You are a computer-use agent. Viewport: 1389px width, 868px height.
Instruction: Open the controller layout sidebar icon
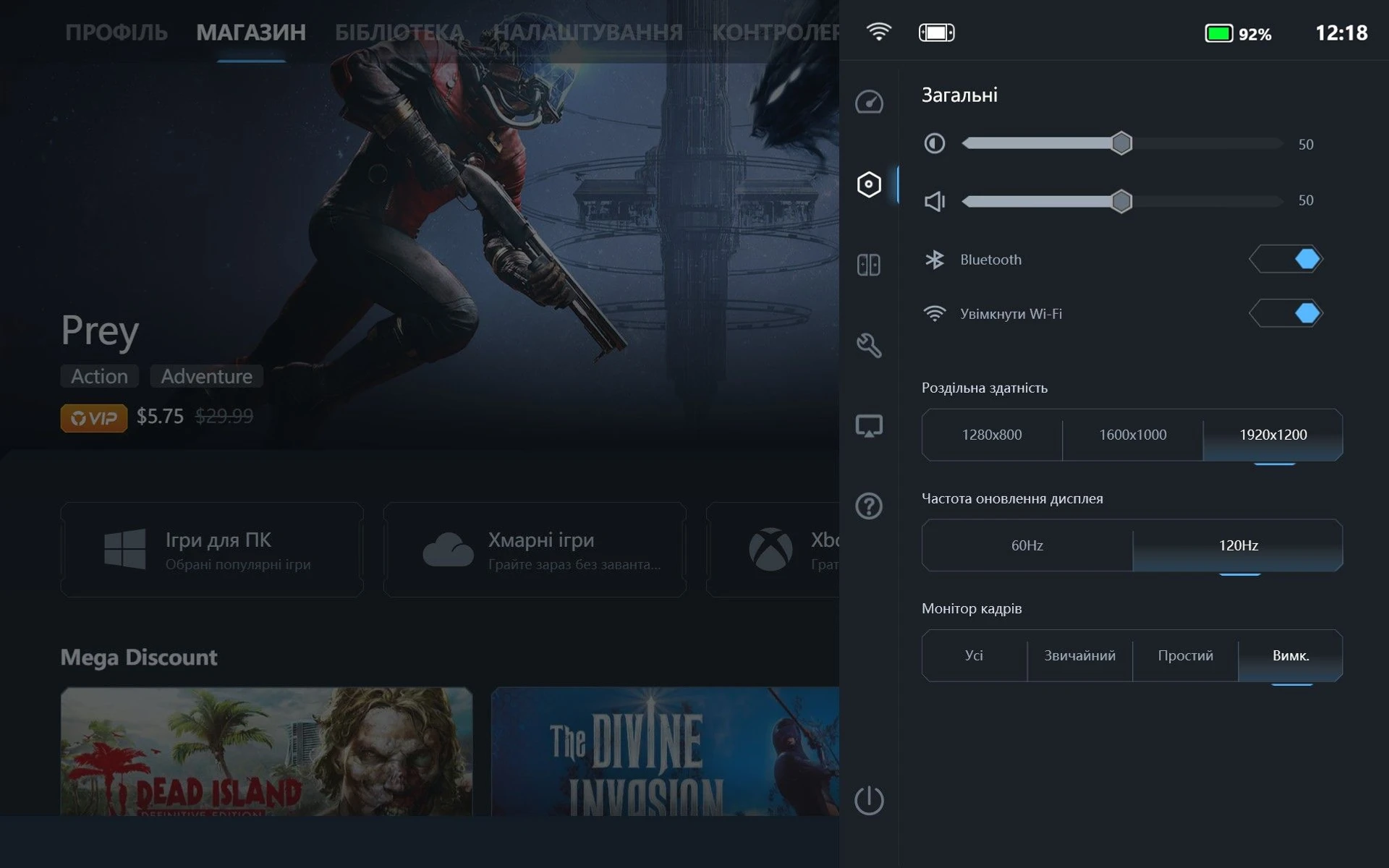[x=869, y=265]
